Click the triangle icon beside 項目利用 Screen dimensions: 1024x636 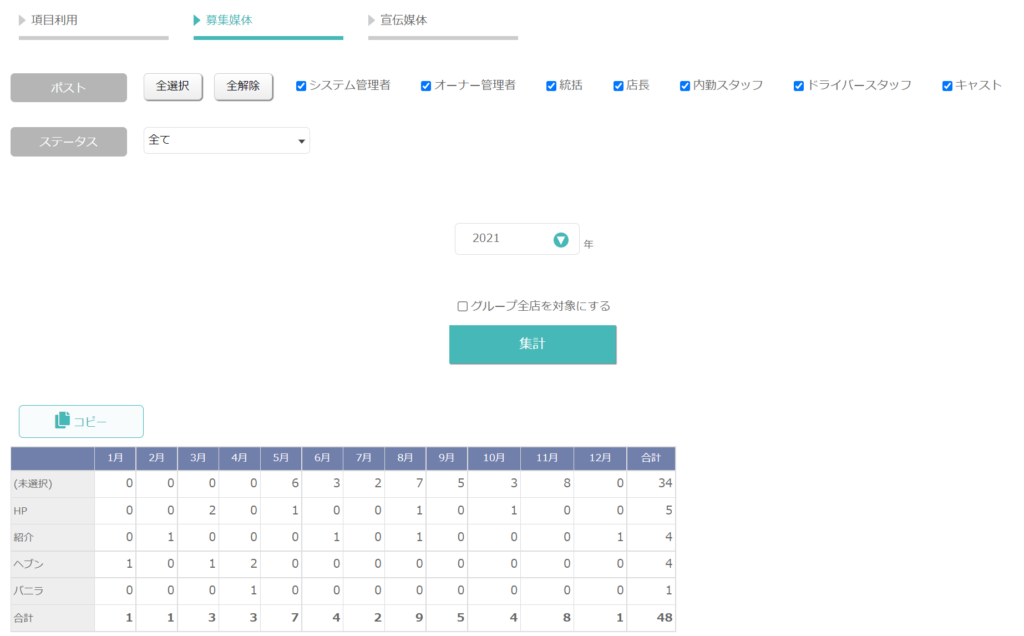click(22, 20)
